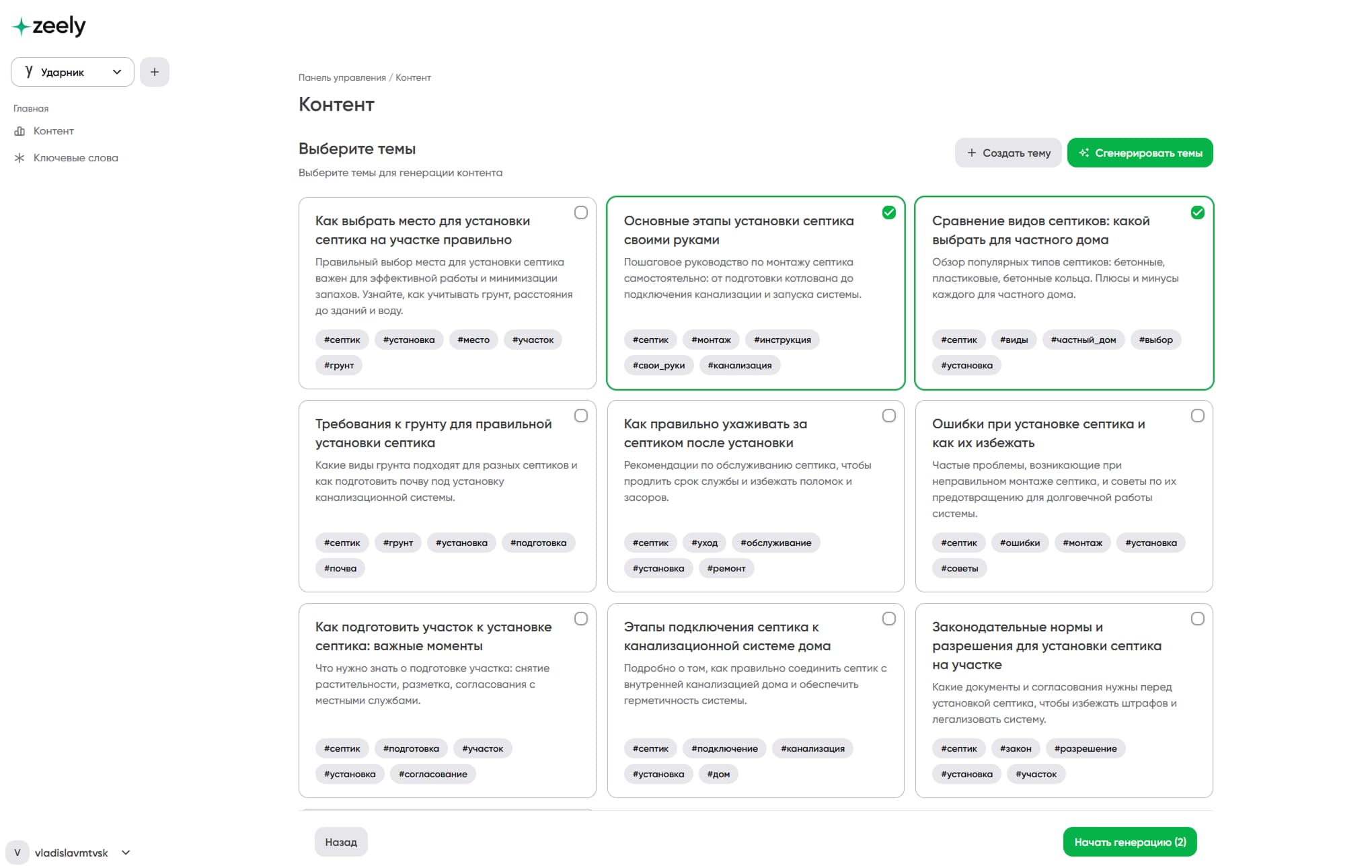This screenshot has height=868, width=1372.
Task: Click the Начать генерацию (2) button
Action: (x=1129, y=842)
